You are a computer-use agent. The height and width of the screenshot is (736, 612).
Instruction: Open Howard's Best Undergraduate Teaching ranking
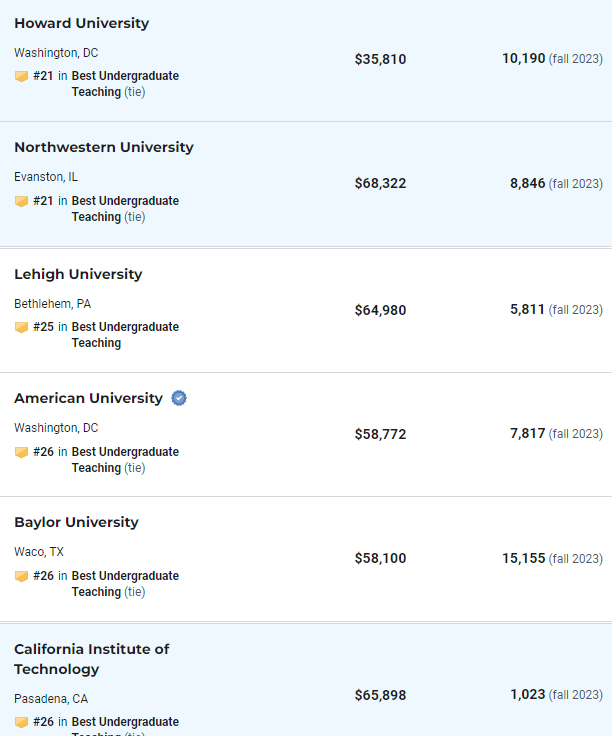click(125, 84)
